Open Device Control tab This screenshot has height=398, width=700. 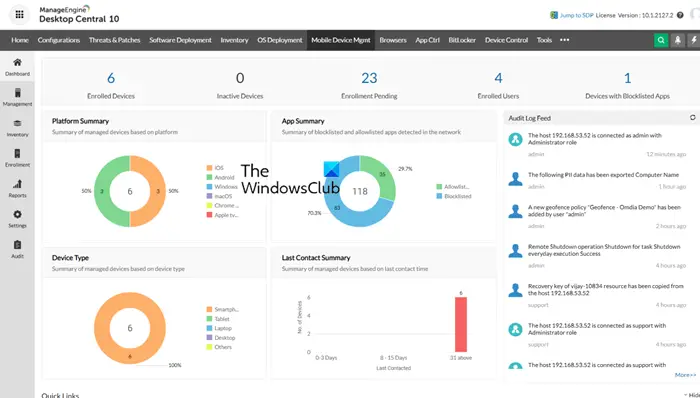[506, 40]
